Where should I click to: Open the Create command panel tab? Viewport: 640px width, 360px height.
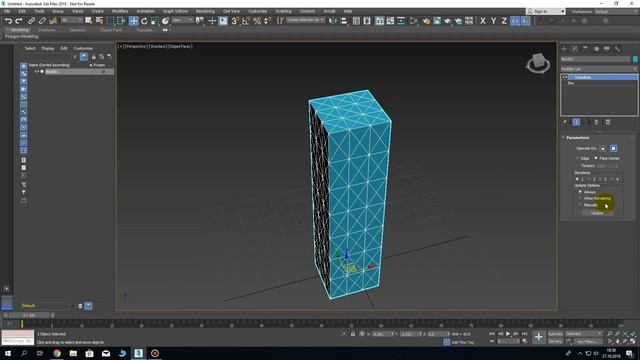564,49
